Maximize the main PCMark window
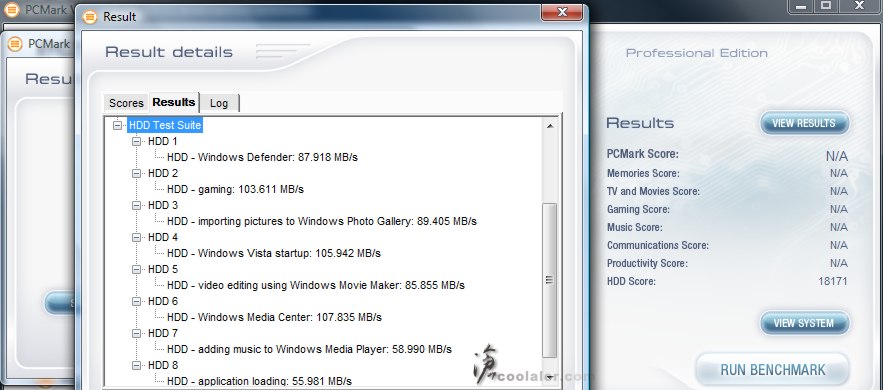This screenshot has width=883, height=390. [x=826, y=6]
